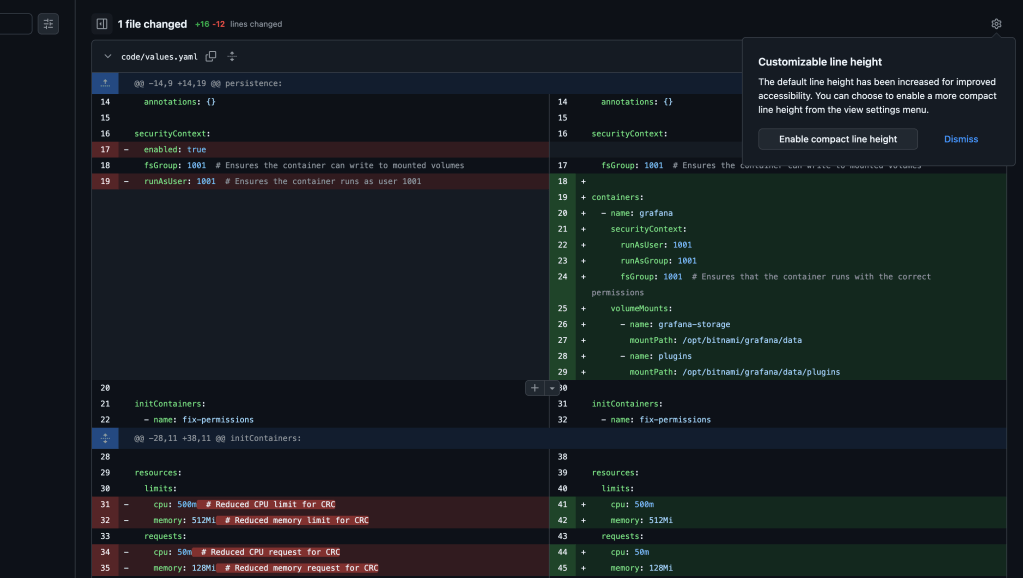This screenshot has width=1023, height=578.
Task: Select the removed 'Reduced CPU request for CRC' line
Action: (247, 552)
